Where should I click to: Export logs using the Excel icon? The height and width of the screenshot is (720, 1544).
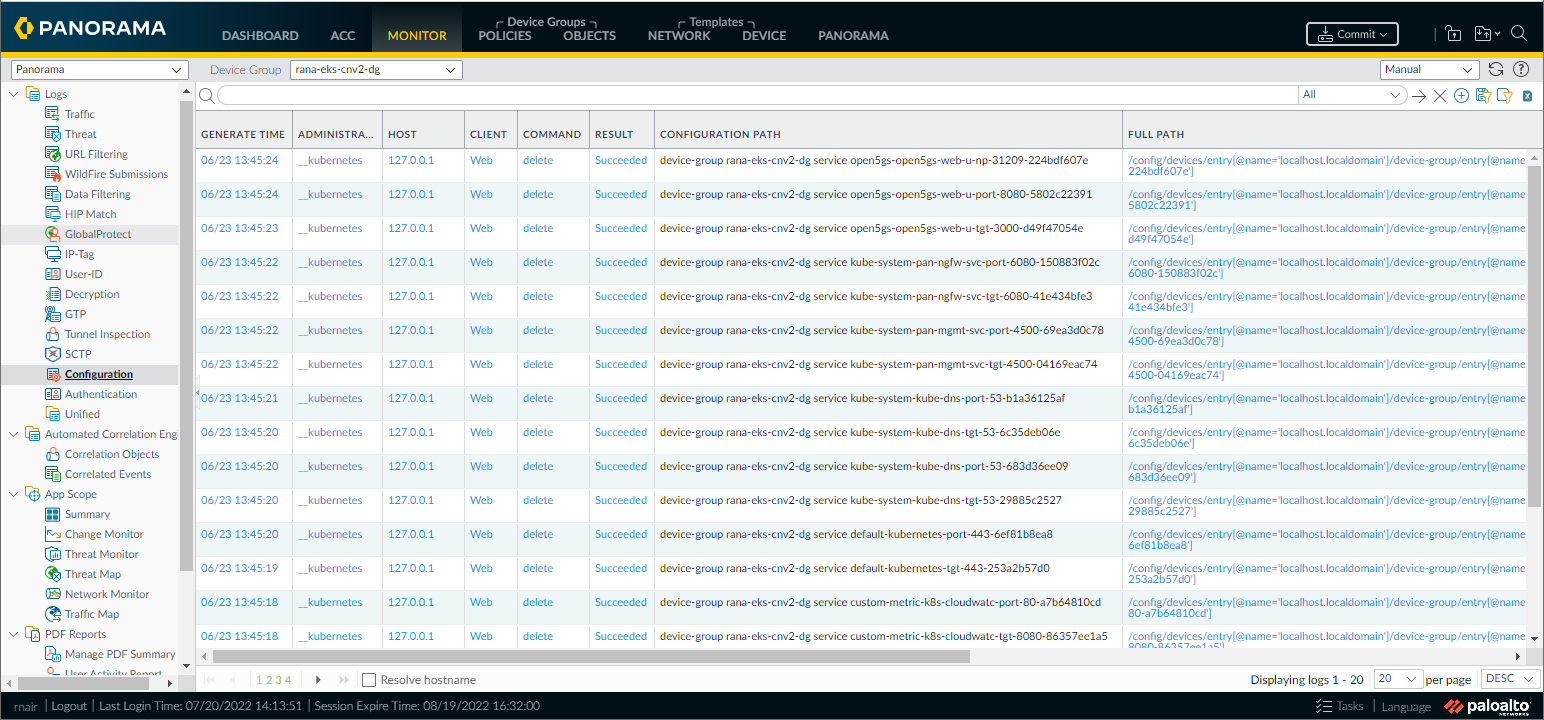click(x=1527, y=96)
